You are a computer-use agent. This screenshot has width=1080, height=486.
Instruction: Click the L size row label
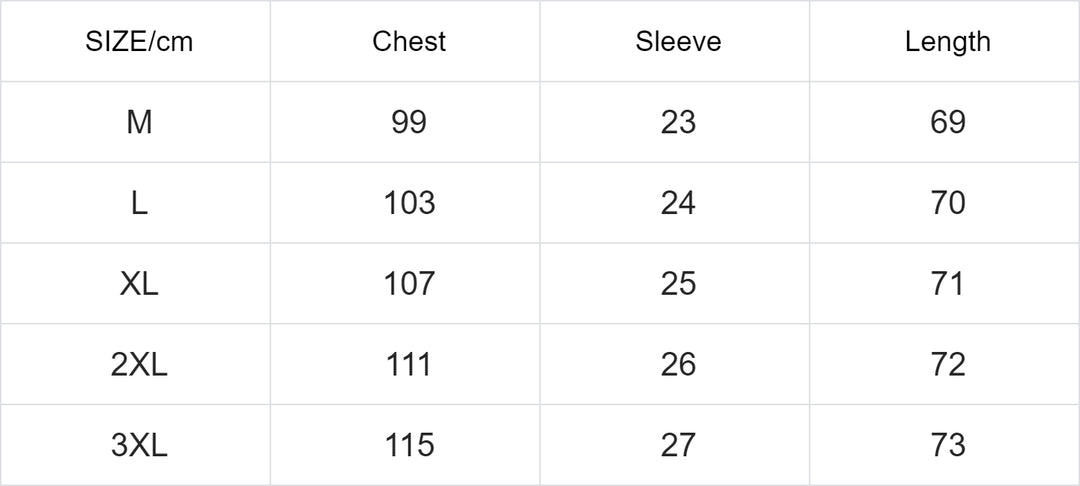point(139,204)
